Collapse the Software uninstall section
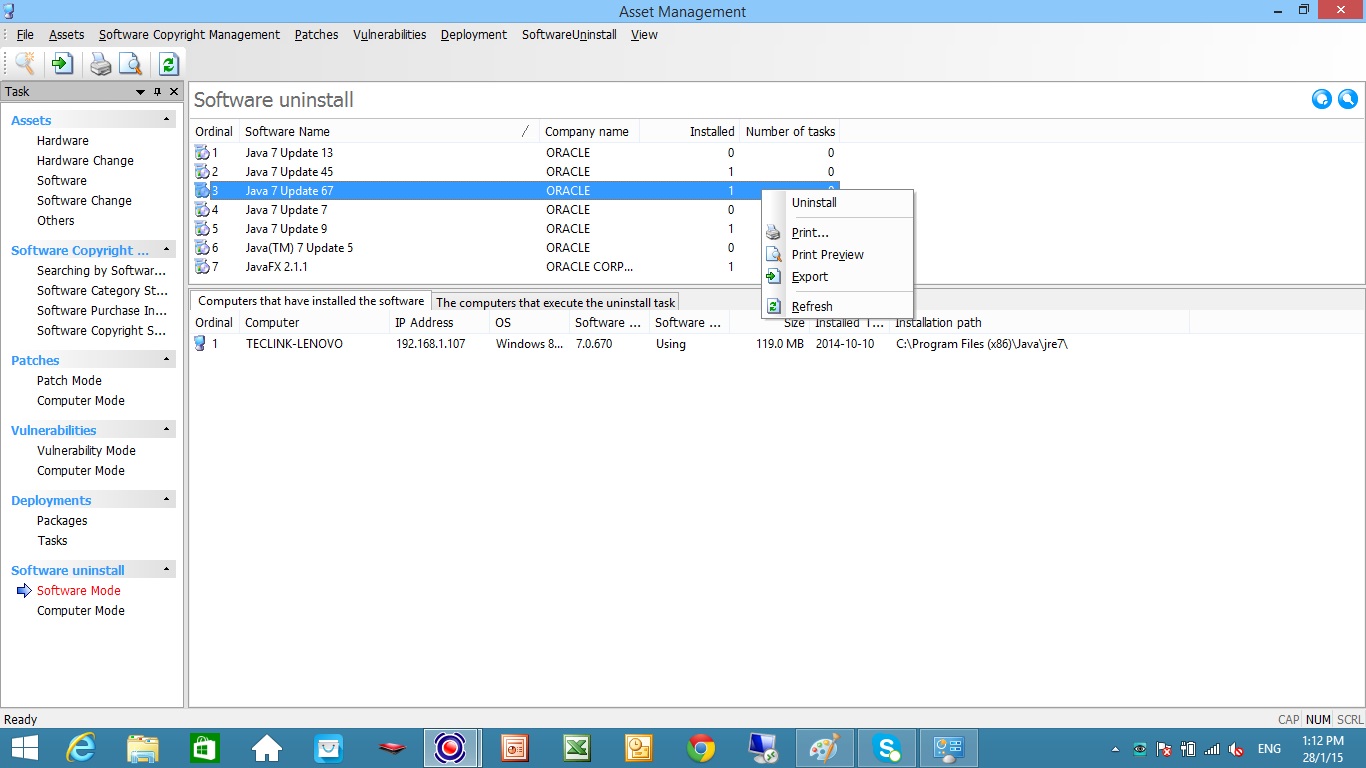This screenshot has width=1366, height=768. click(x=167, y=570)
